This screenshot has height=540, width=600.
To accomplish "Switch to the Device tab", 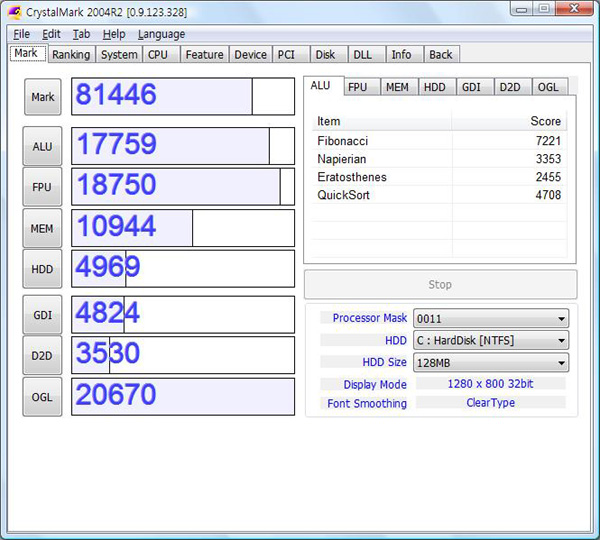I will pos(251,55).
